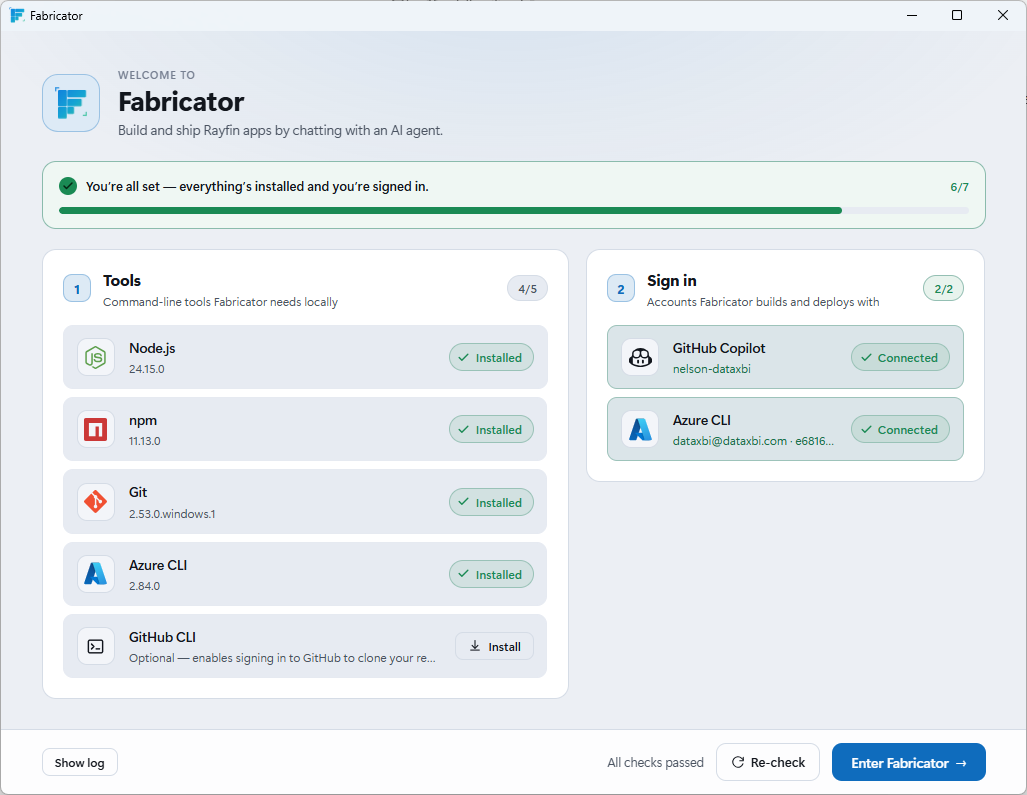1027x795 pixels.
Task: Click the Azure CLI icon in Tools
Action: click(x=96, y=574)
